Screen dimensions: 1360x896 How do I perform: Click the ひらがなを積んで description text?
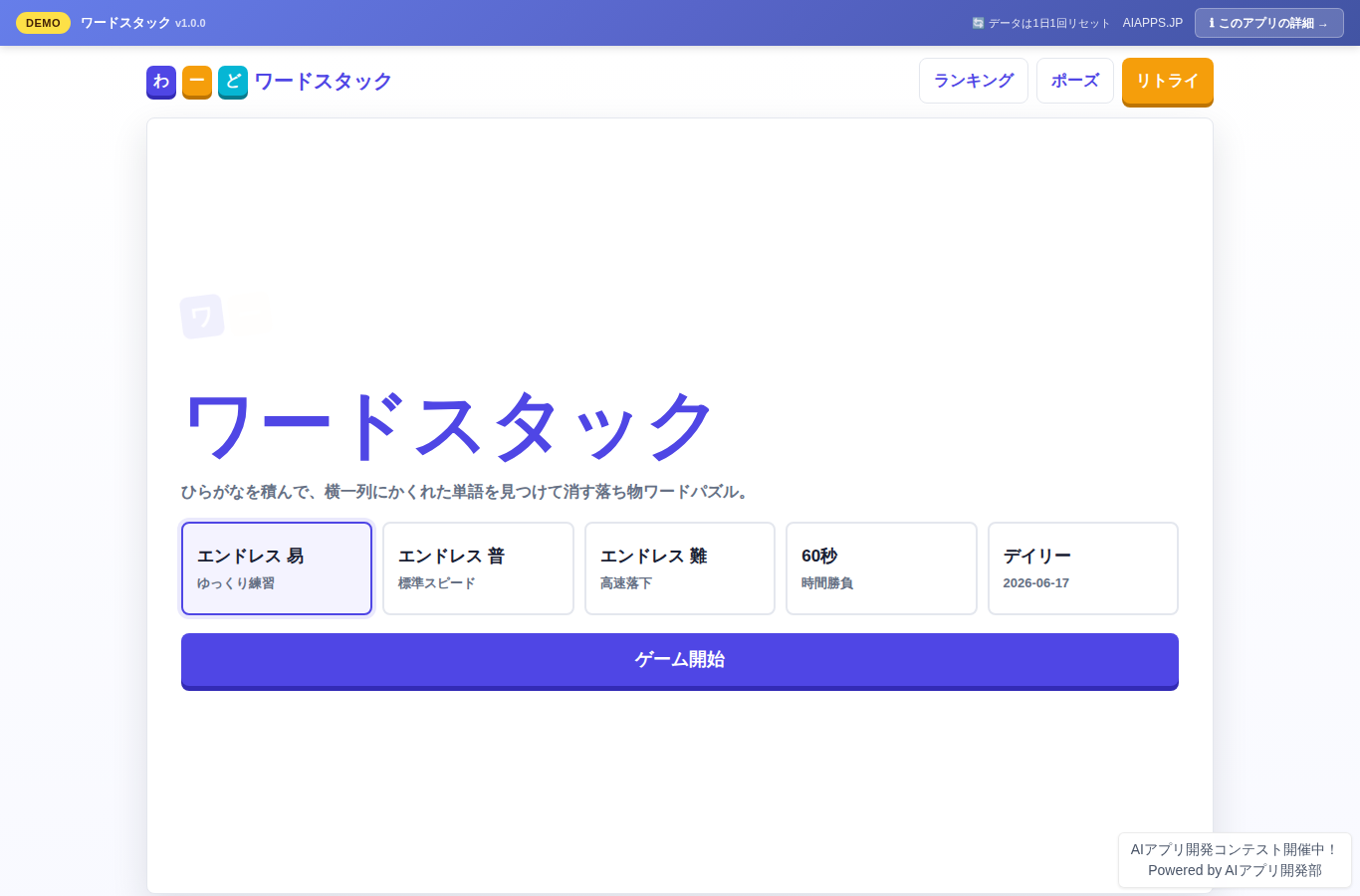pos(465,492)
